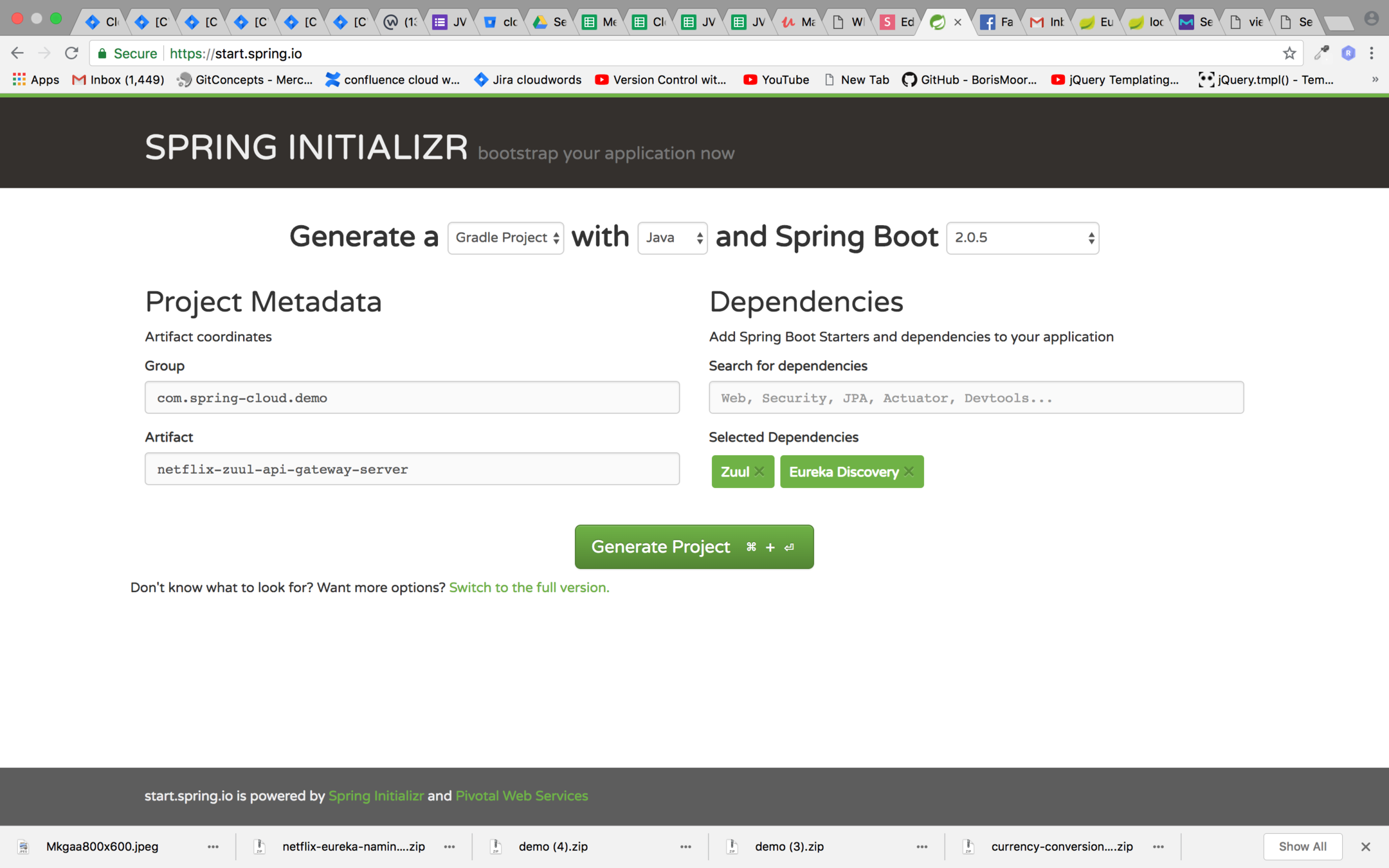Click the Secure padlock icon
This screenshot has width=1389, height=868.
(102, 53)
